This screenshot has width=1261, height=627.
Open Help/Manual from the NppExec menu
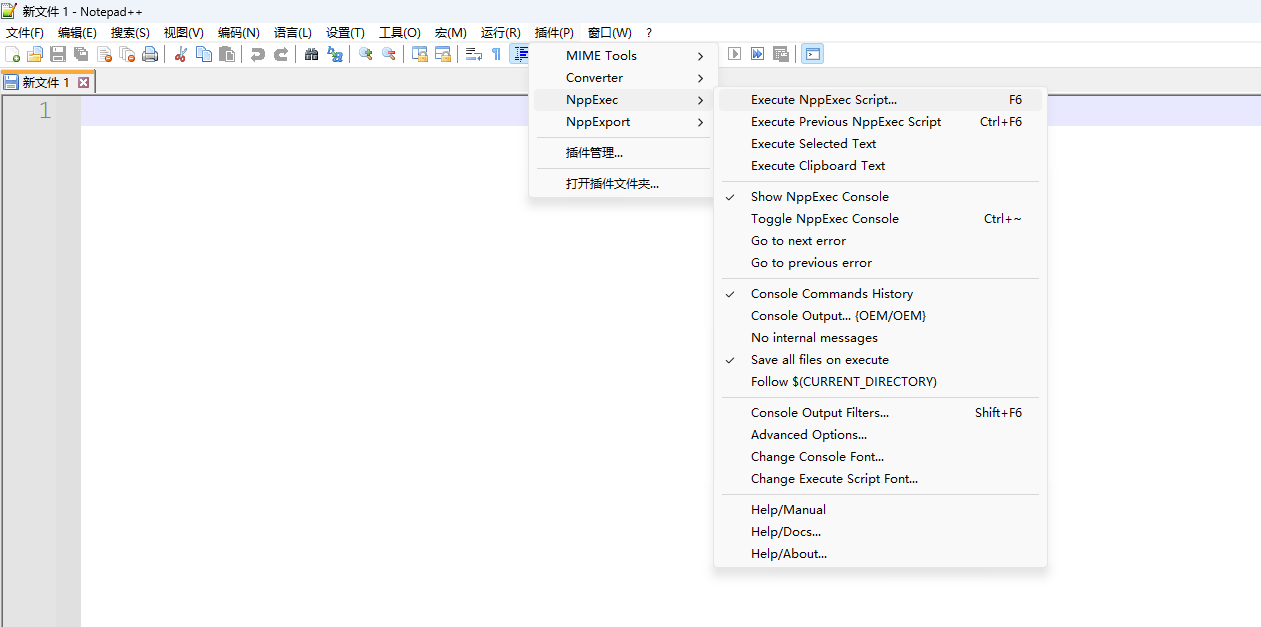788,509
